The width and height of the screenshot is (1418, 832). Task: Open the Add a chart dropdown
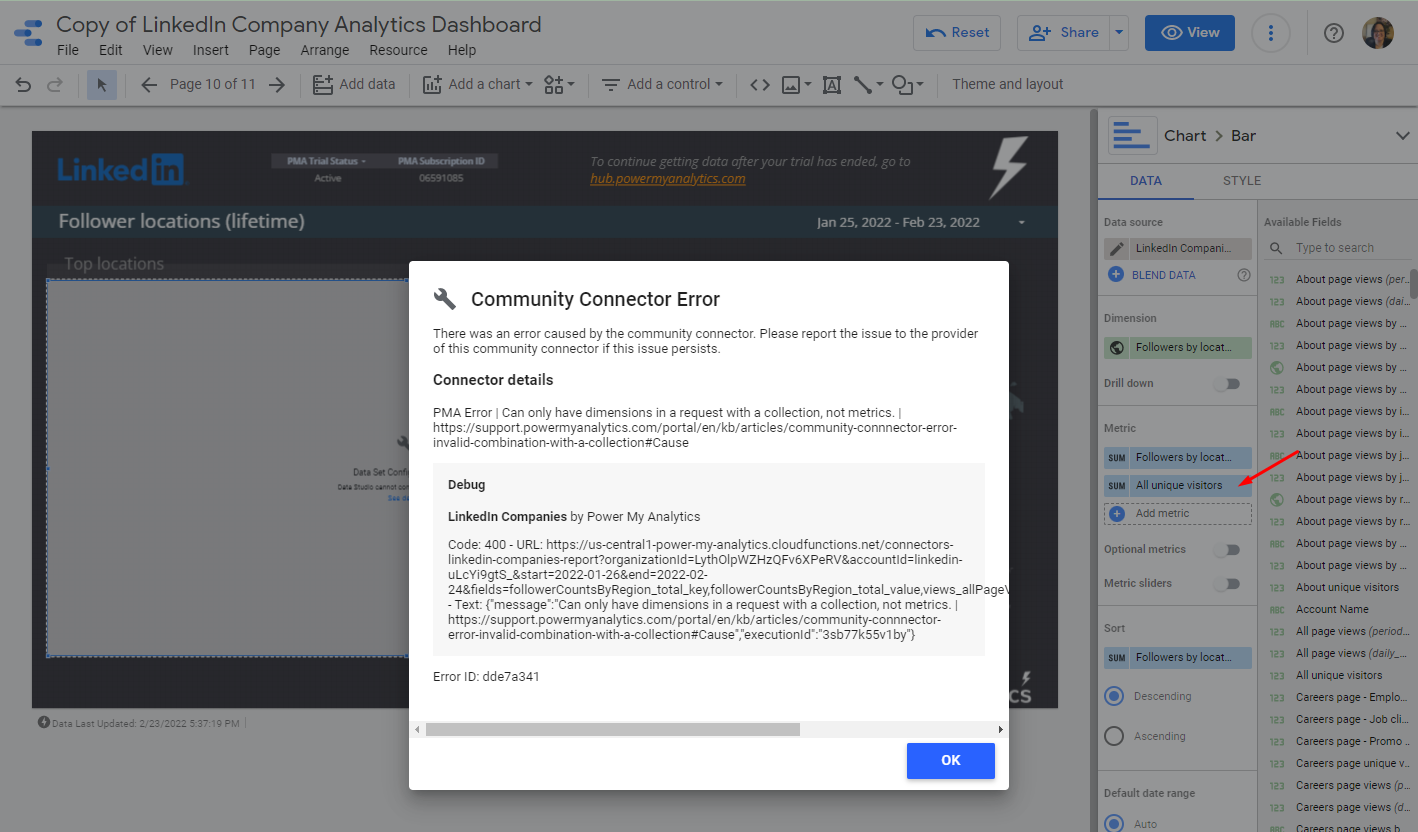point(477,84)
